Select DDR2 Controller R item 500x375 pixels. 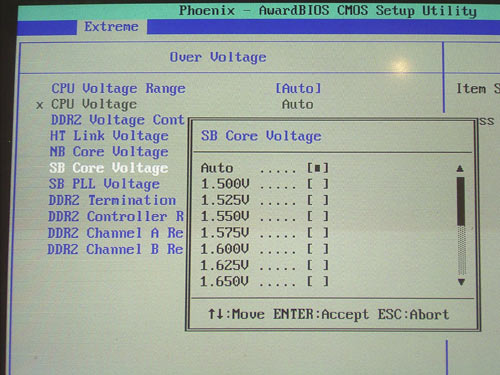[x=116, y=217]
